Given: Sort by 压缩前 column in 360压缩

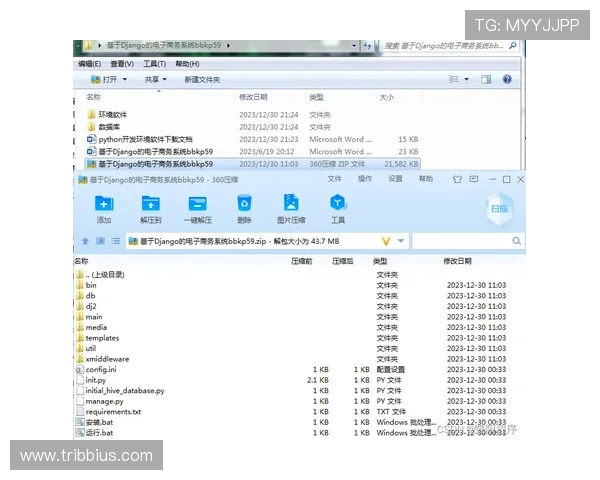Looking at the screenshot, I should point(302,261).
